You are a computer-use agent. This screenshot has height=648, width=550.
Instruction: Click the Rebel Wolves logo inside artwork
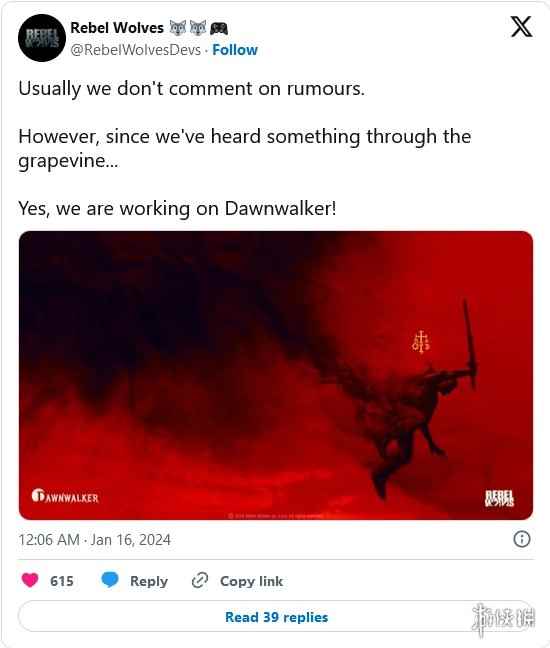499,498
